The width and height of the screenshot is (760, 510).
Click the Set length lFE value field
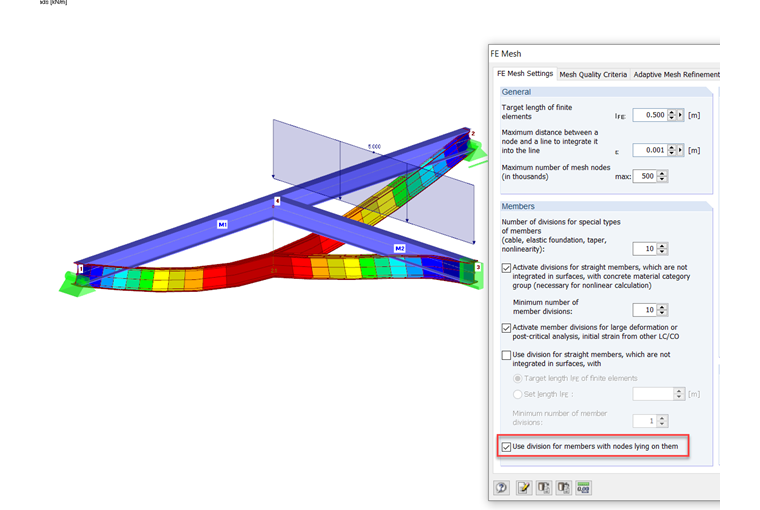[653, 394]
